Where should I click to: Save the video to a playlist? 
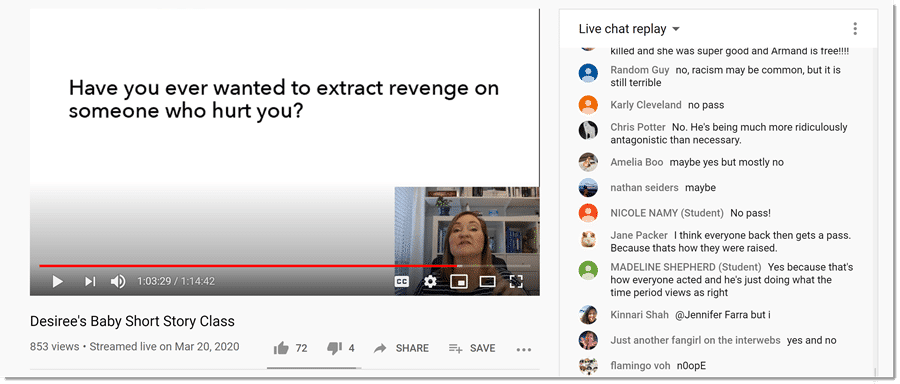click(472, 348)
